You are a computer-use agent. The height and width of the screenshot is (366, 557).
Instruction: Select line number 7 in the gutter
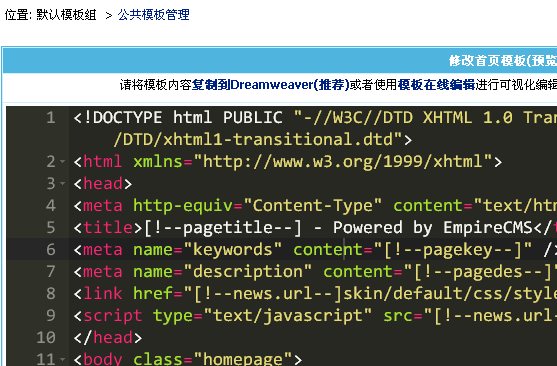pos(51,271)
